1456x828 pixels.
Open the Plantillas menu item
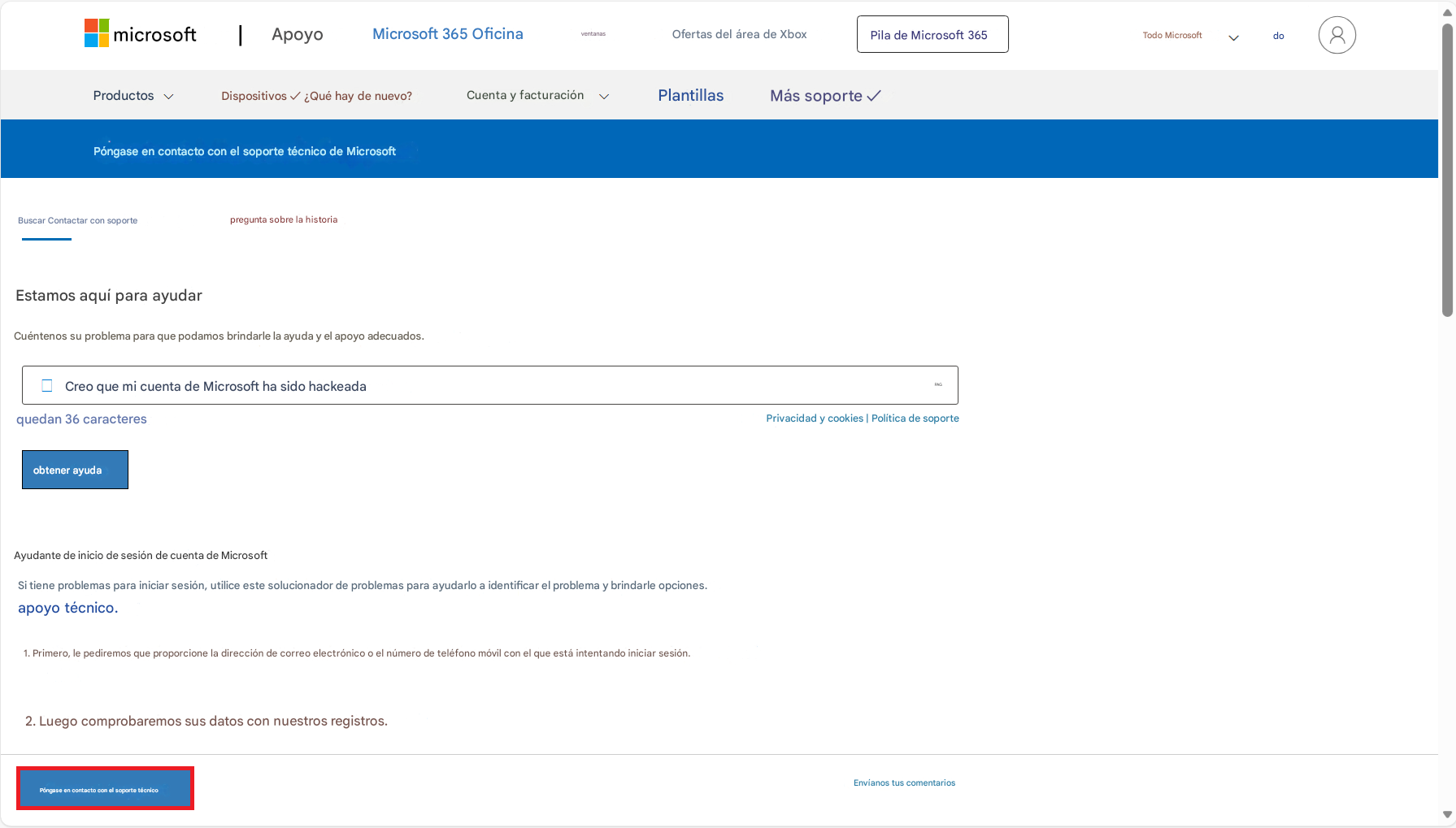(x=690, y=95)
